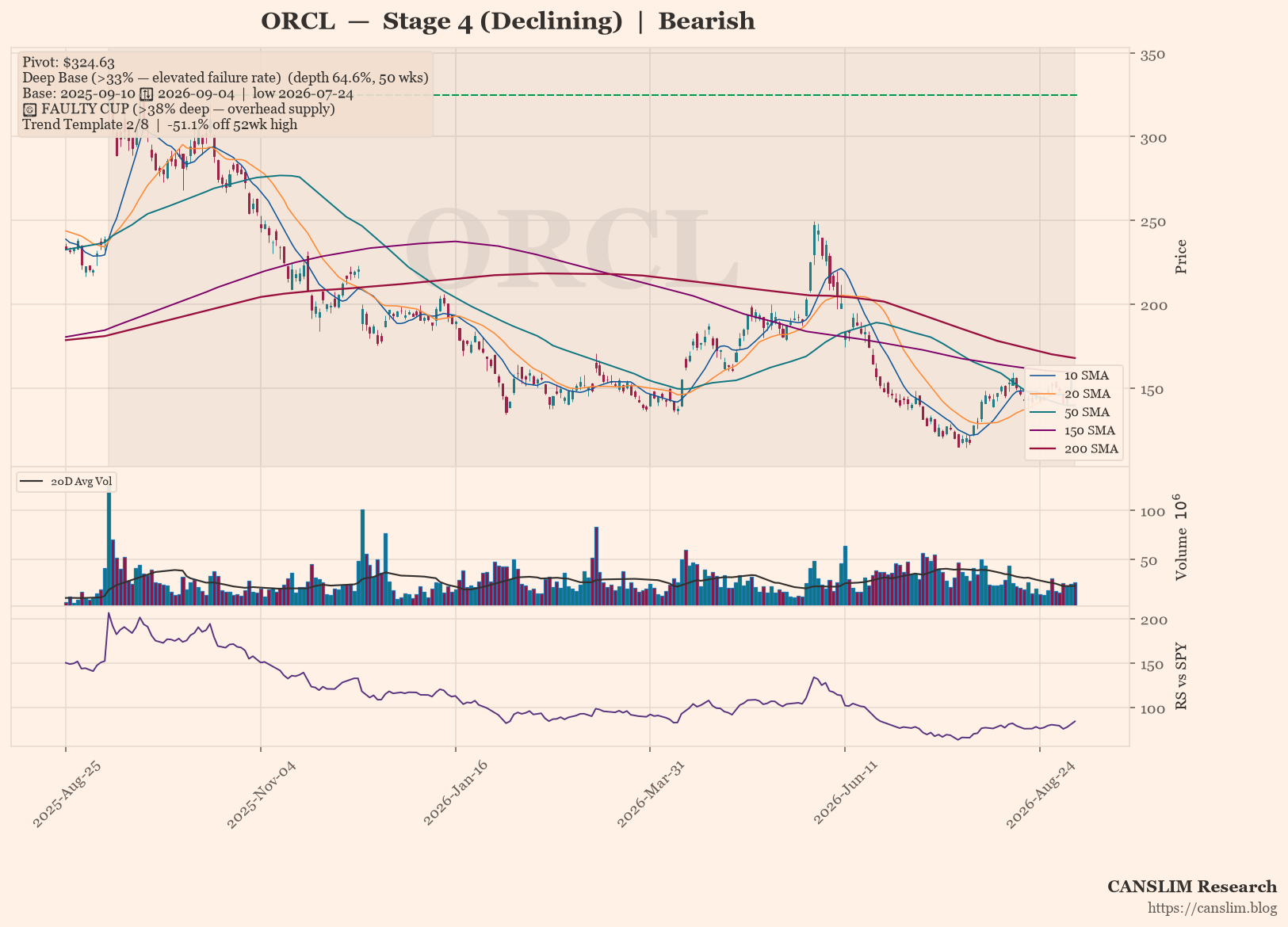The height and width of the screenshot is (927, 1288).
Task: Click the '10 SMA' legend entry
Action: (x=1073, y=376)
